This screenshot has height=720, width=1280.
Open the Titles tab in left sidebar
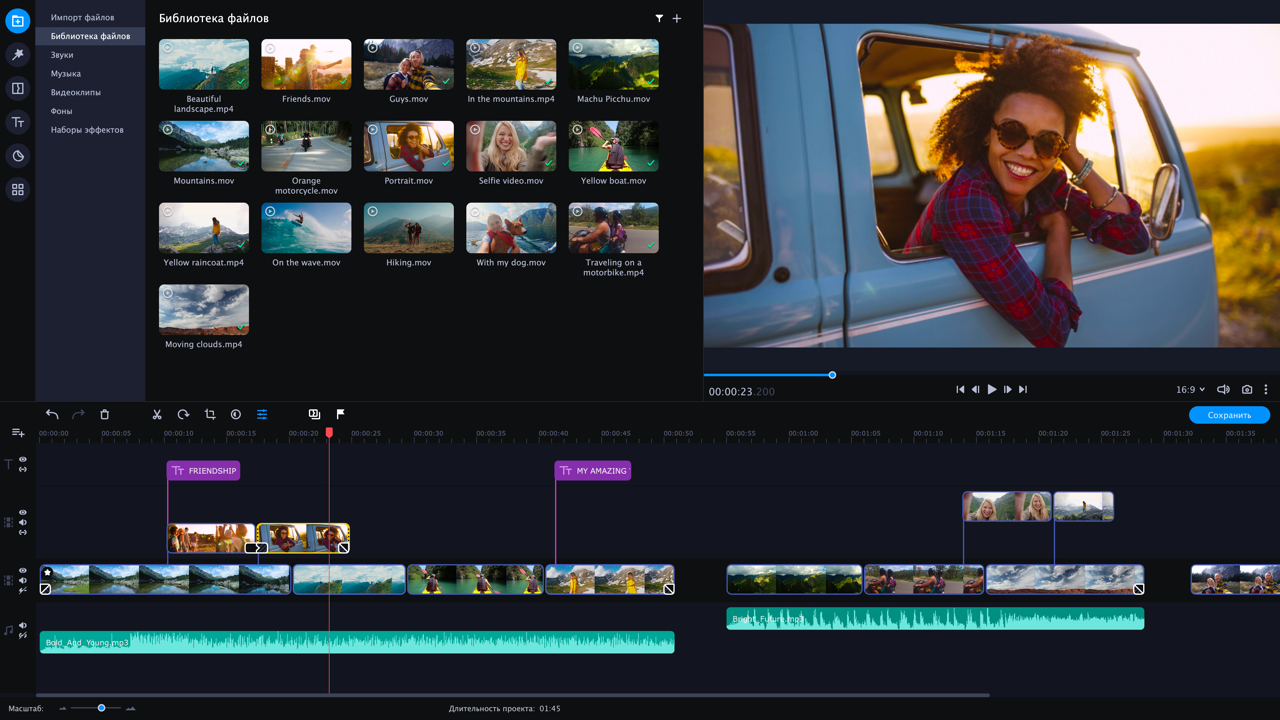(17, 122)
